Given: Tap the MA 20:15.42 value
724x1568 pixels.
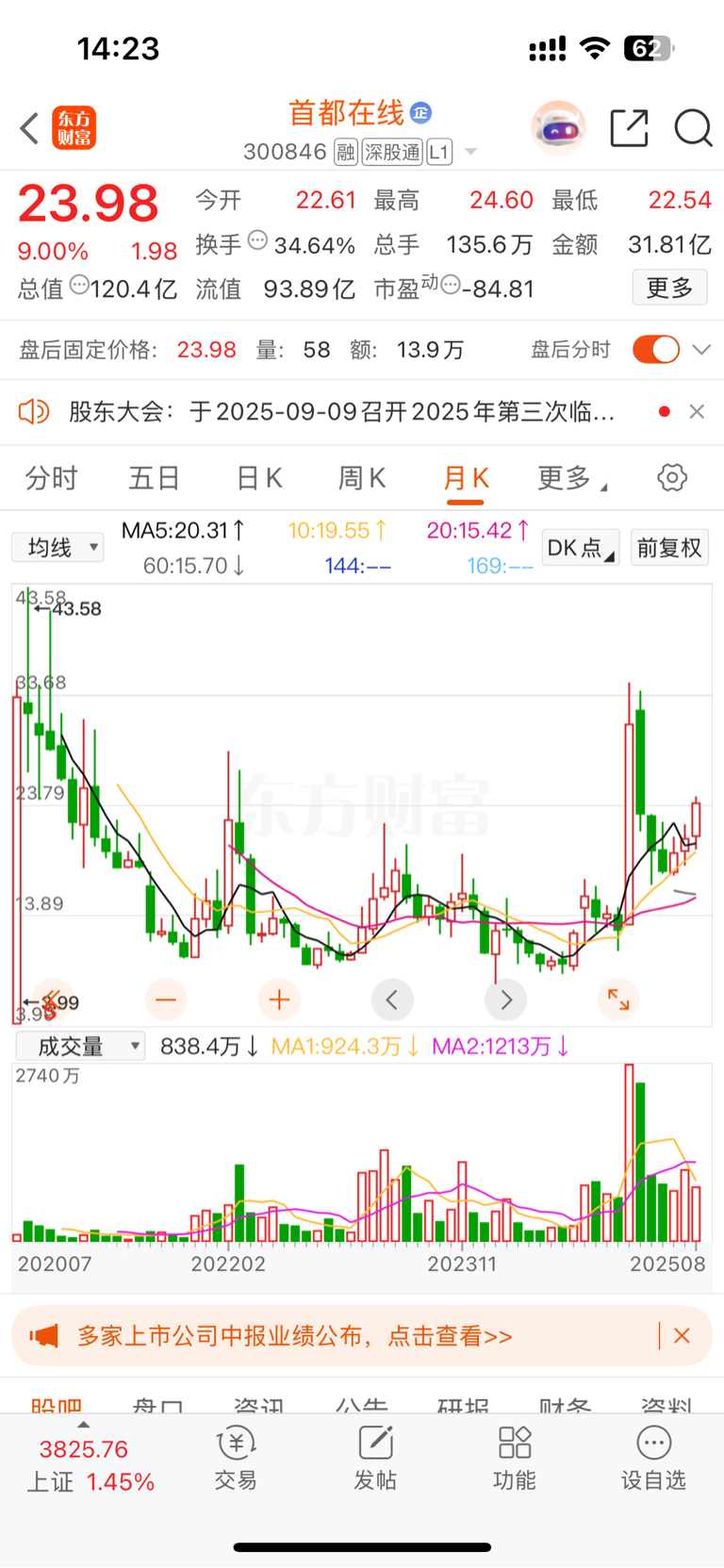Looking at the screenshot, I should point(478,531).
